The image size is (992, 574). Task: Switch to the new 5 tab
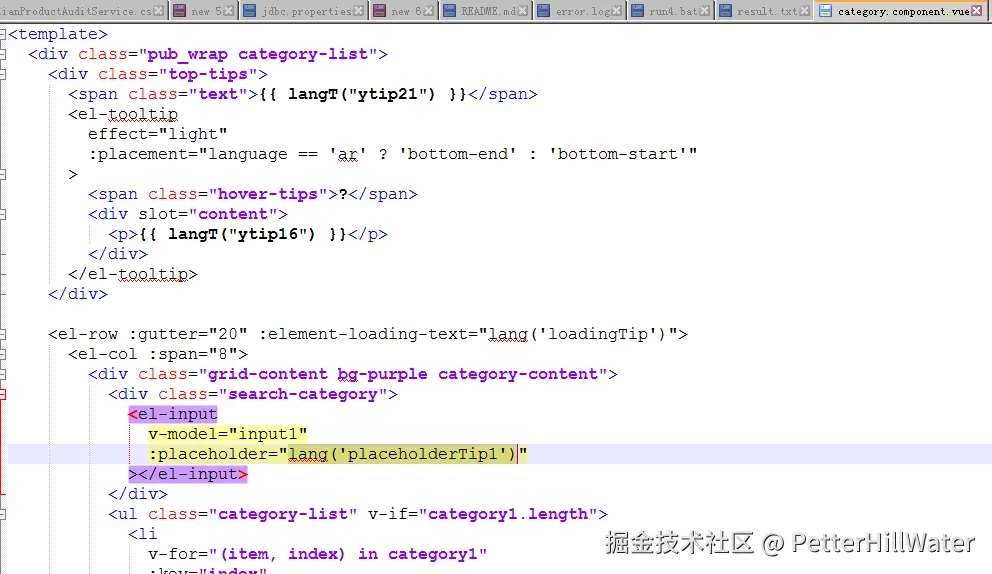201,11
